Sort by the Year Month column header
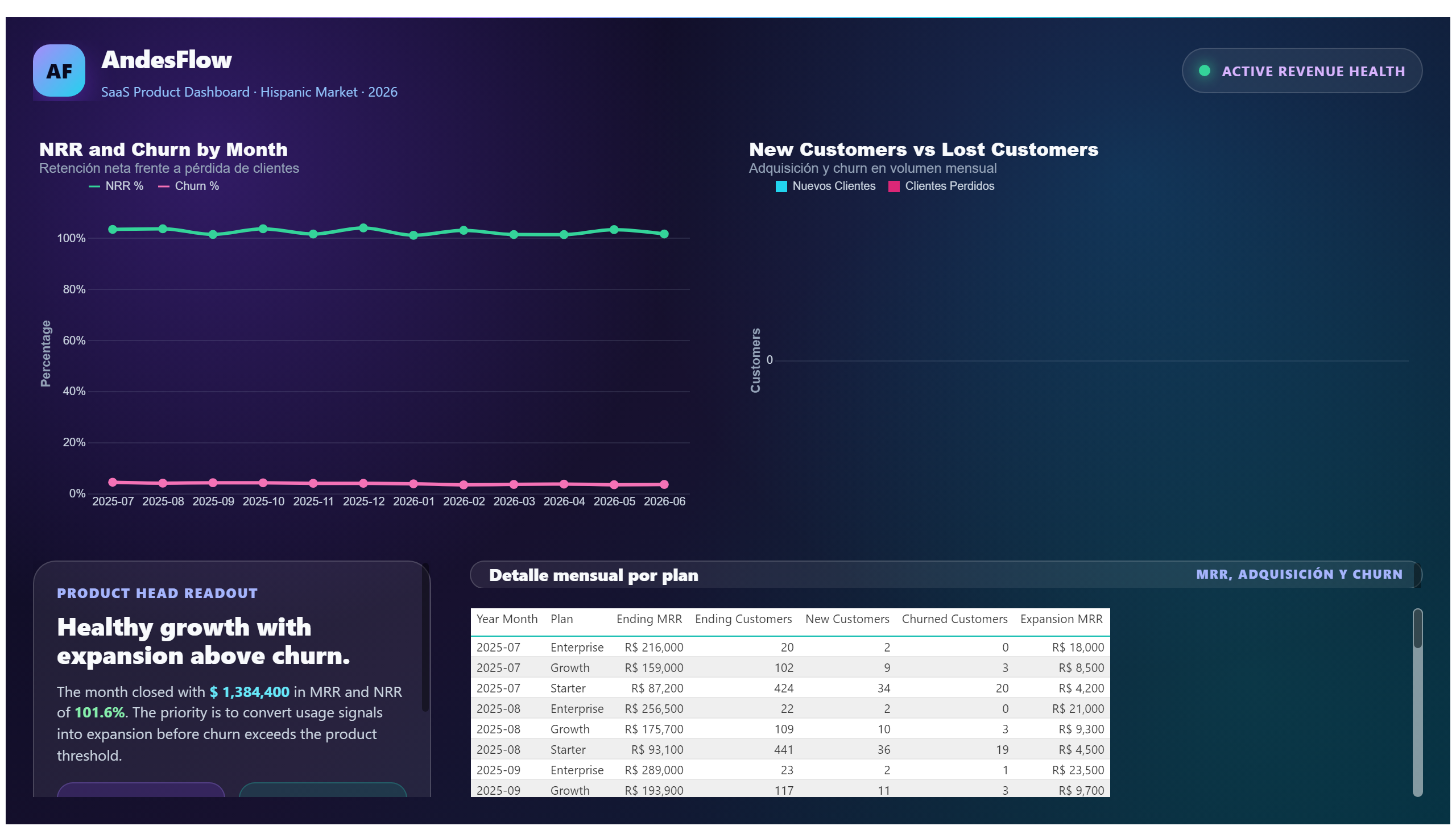 (507, 619)
